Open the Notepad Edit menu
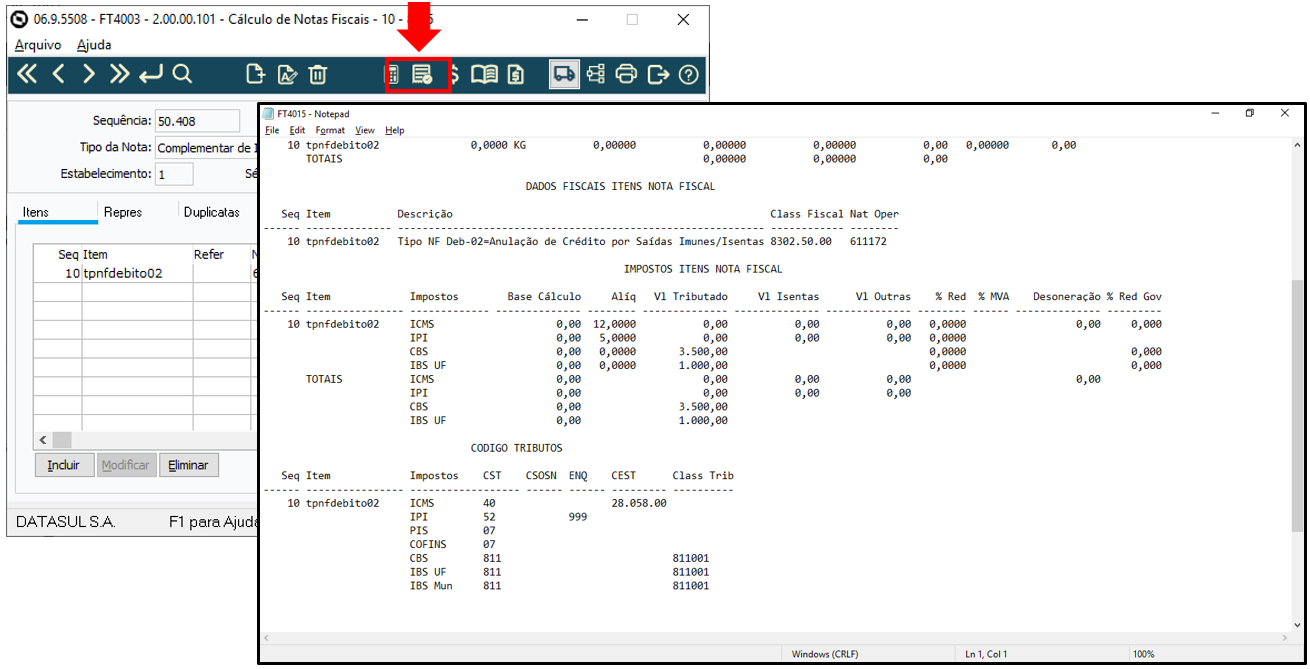This screenshot has height=669, width=1310. (x=297, y=130)
